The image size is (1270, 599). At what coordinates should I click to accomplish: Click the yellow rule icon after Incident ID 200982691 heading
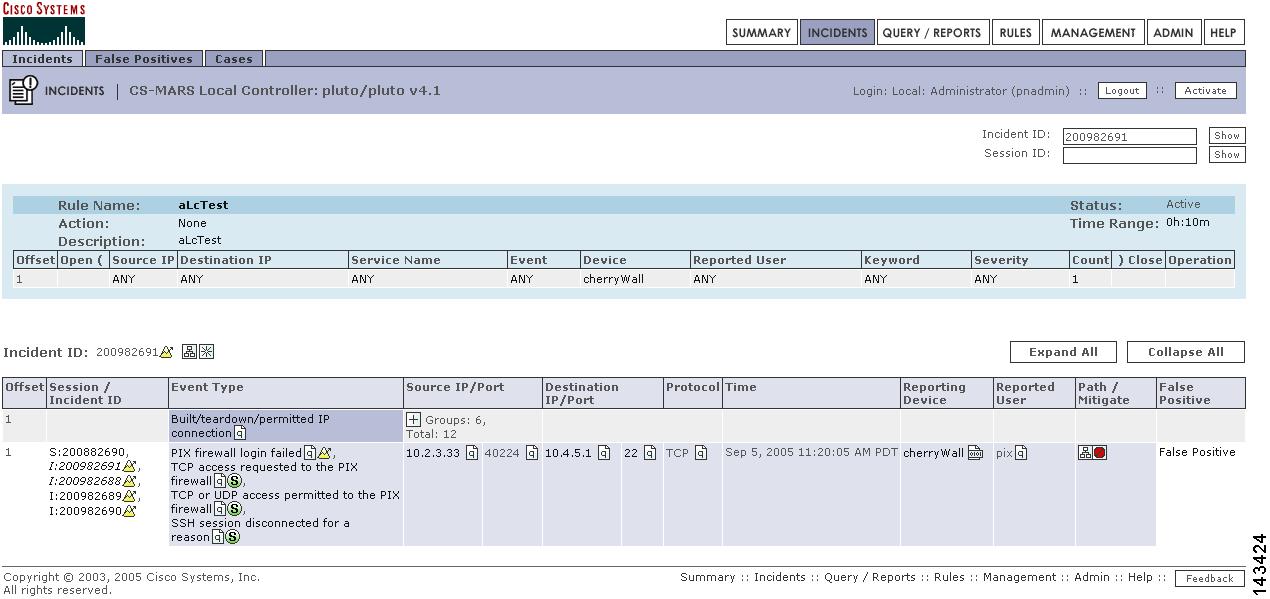[167, 352]
